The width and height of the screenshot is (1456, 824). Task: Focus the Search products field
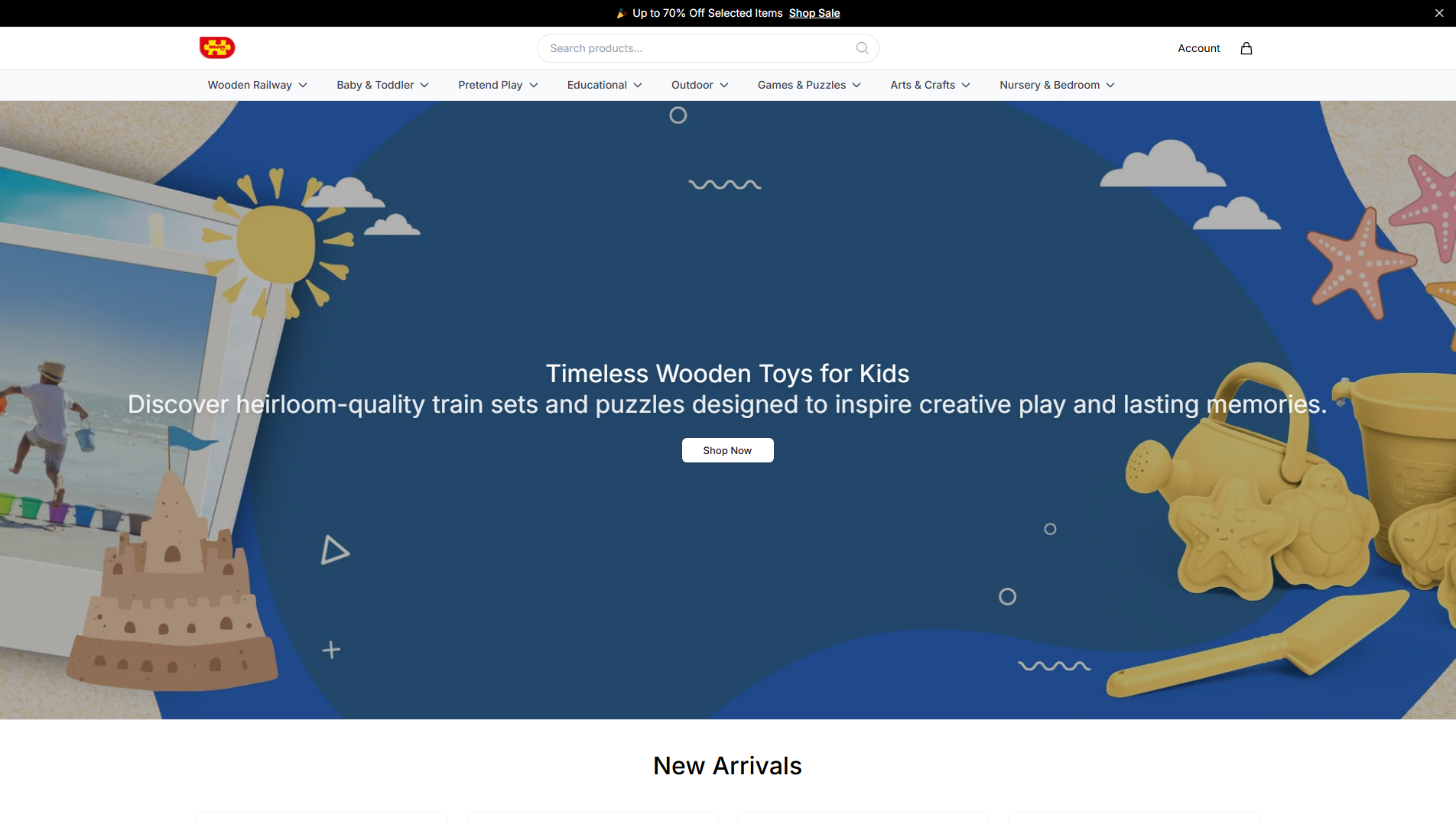pyautogui.click(x=707, y=48)
